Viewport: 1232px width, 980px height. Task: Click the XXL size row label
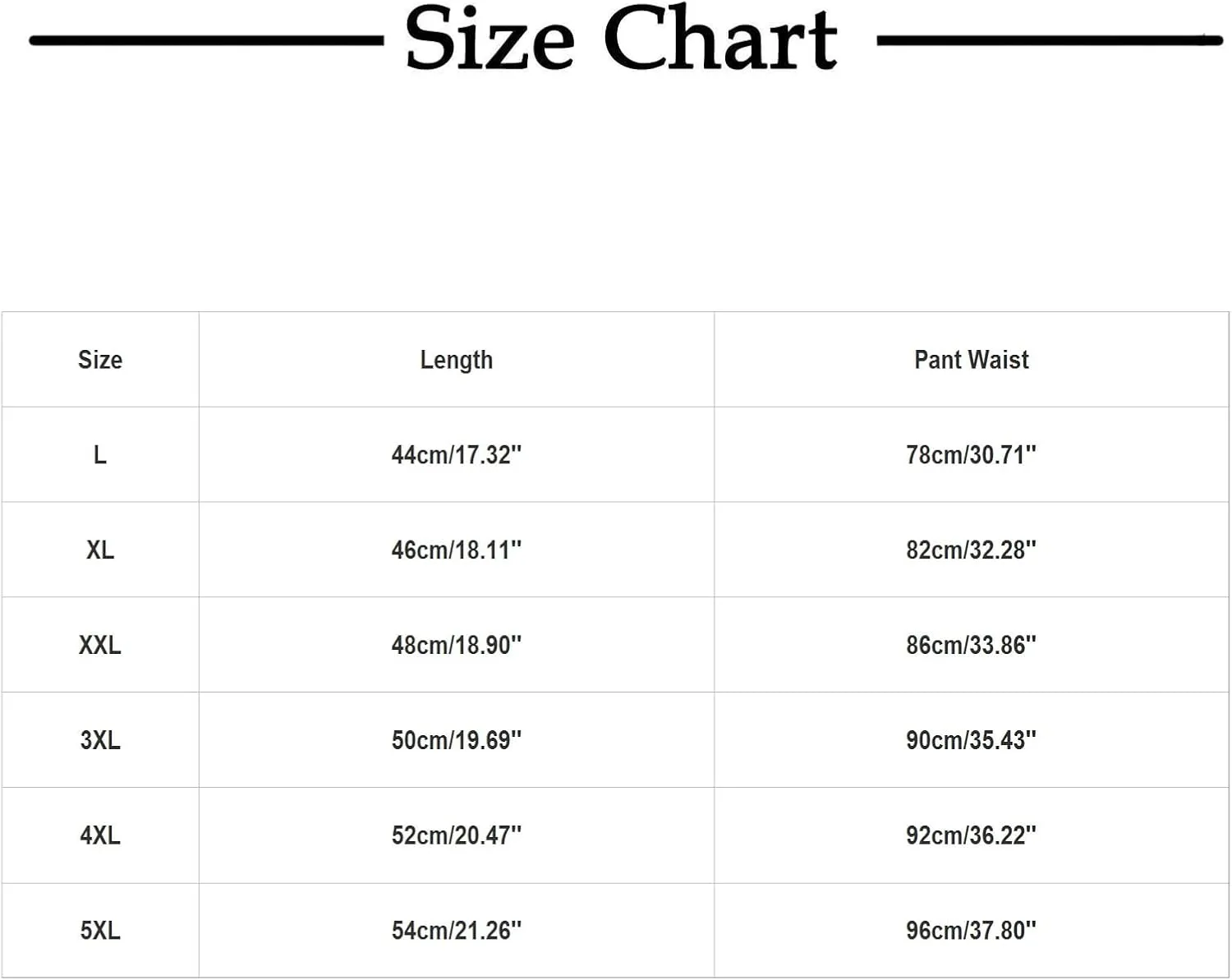pyautogui.click(x=100, y=645)
